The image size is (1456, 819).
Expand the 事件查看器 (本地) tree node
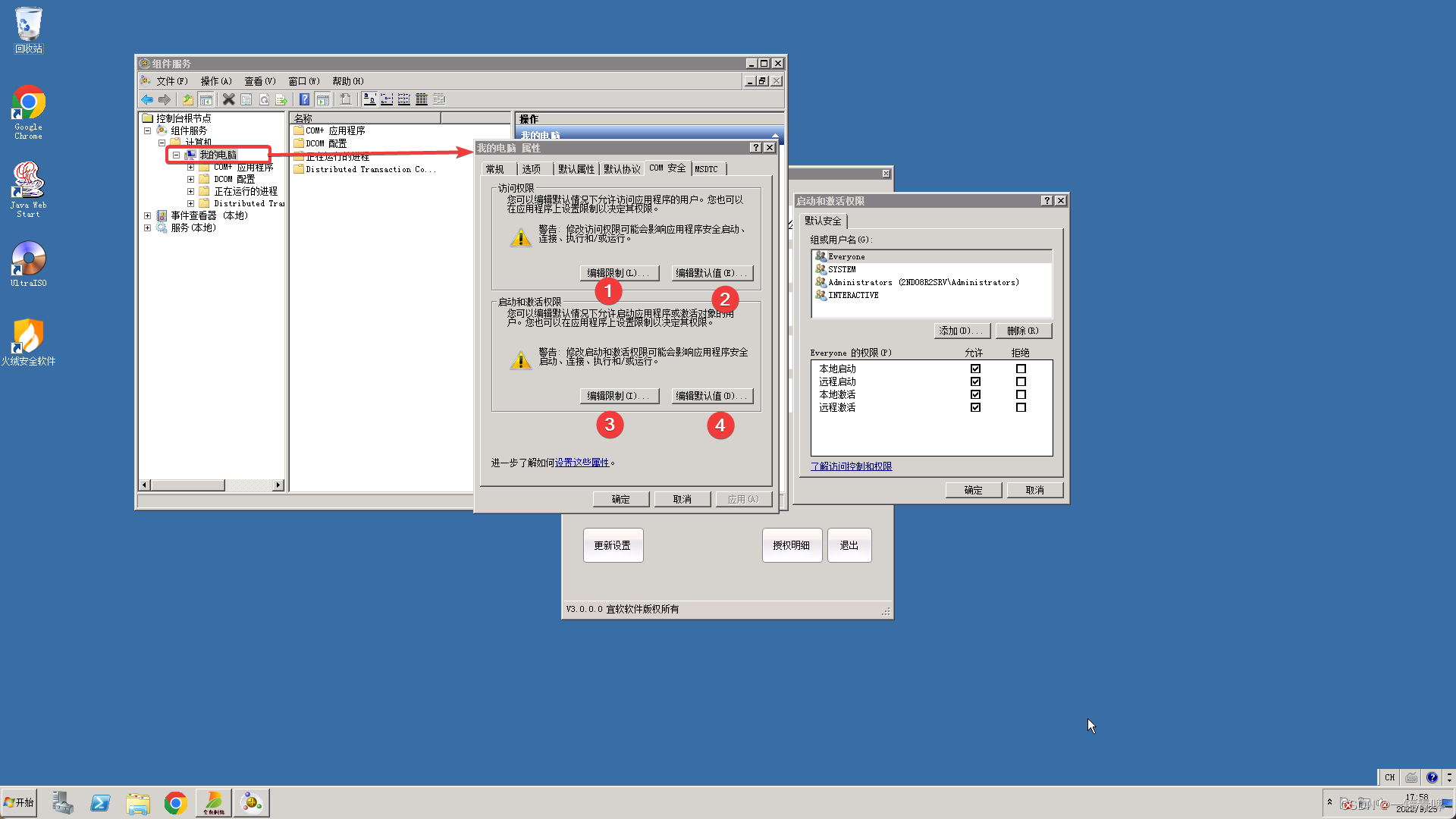point(148,218)
